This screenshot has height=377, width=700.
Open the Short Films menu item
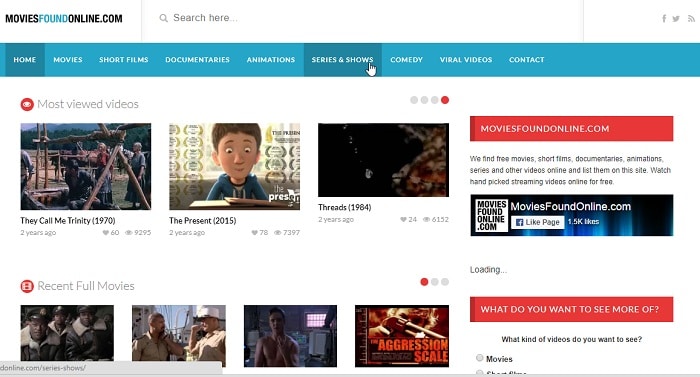(x=124, y=60)
